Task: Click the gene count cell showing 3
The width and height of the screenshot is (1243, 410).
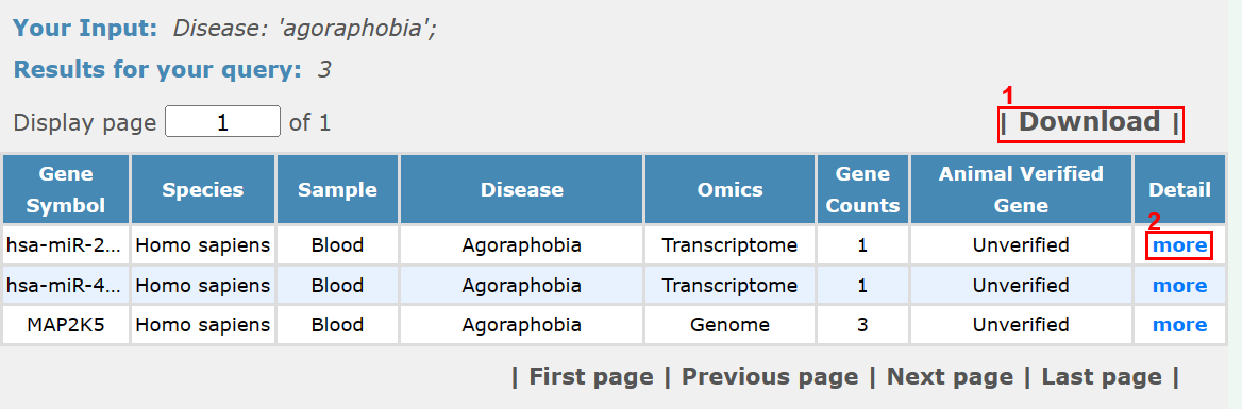Action: click(x=863, y=325)
